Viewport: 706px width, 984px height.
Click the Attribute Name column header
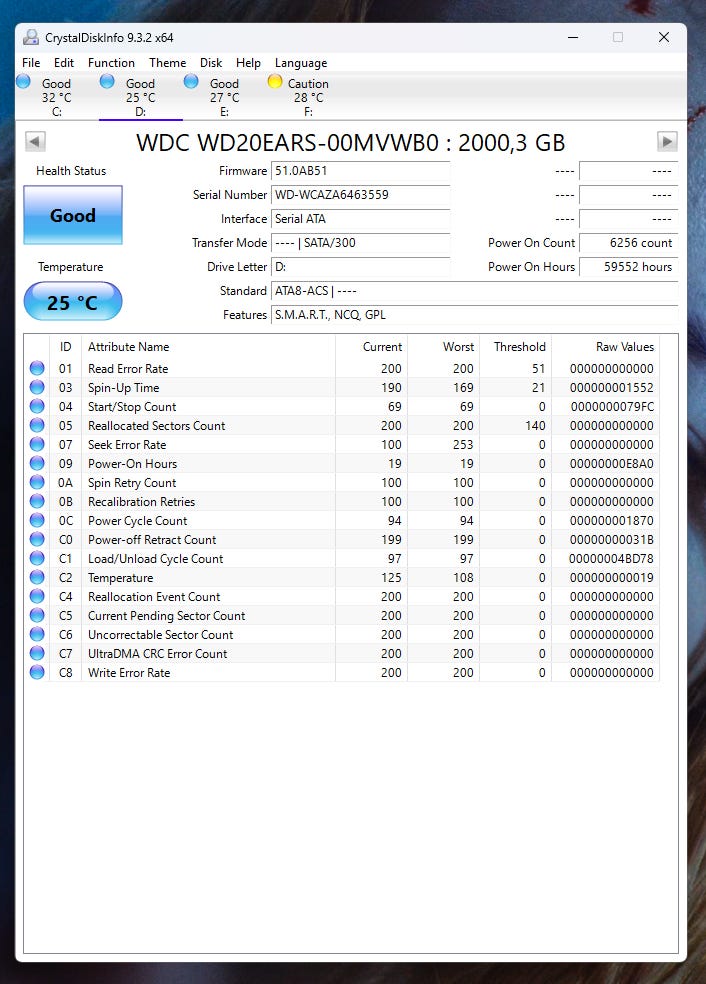click(208, 346)
